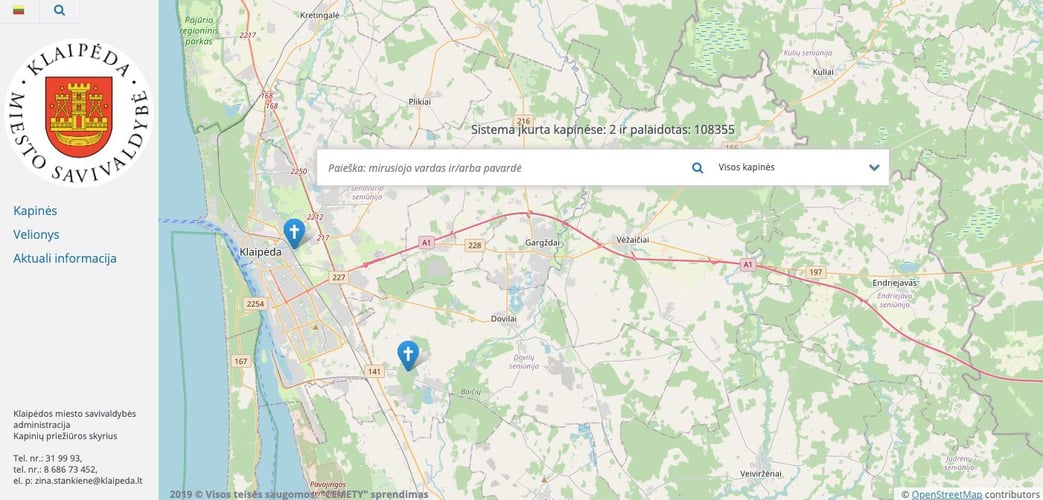Image resolution: width=1043 pixels, height=500 pixels.
Task: Click the Lithuanian flag language icon
Action: pos(18,11)
